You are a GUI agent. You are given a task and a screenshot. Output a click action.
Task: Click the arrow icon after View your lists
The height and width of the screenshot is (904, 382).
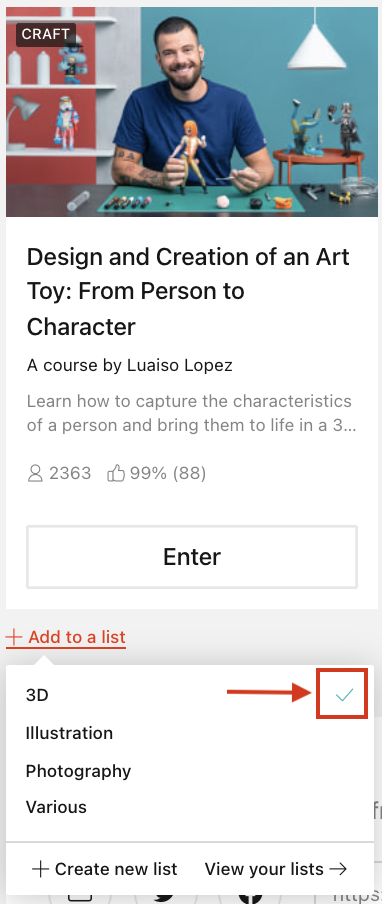338,869
